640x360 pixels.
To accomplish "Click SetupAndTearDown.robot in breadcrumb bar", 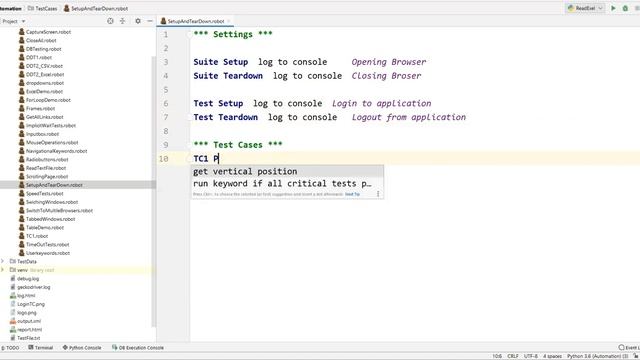I will click(96, 9).
